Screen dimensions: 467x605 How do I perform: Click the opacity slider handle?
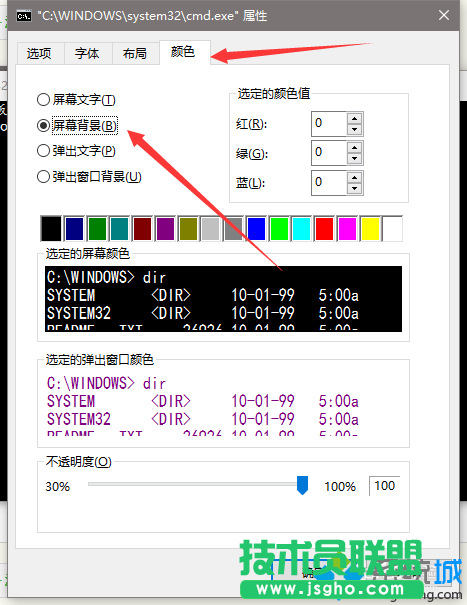302,485
